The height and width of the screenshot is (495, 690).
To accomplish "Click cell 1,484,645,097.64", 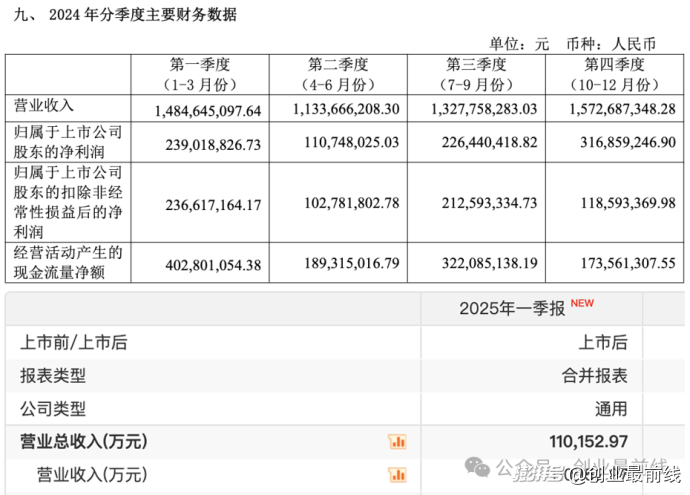I will pos(208,110).
